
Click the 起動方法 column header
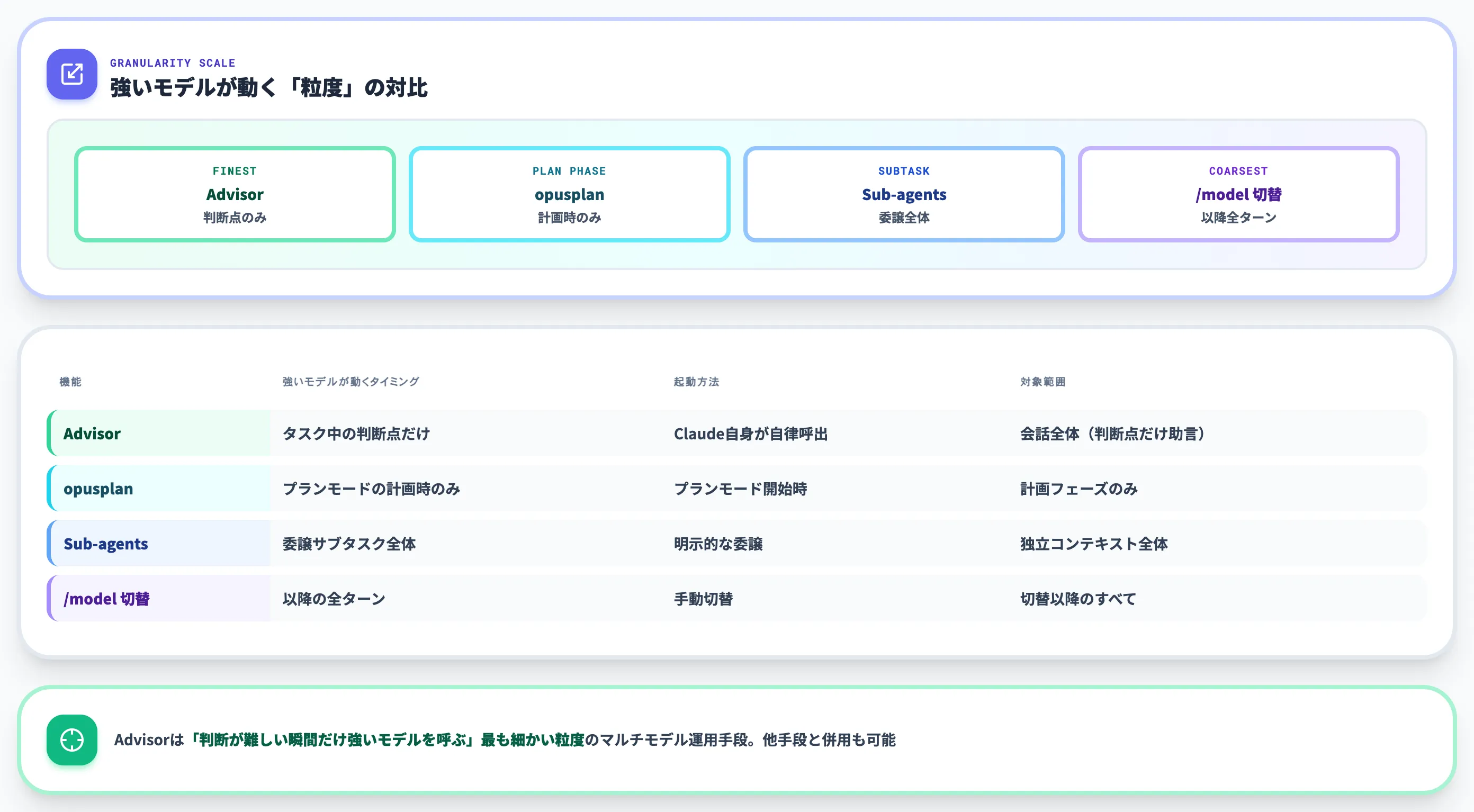click(696, 382)
